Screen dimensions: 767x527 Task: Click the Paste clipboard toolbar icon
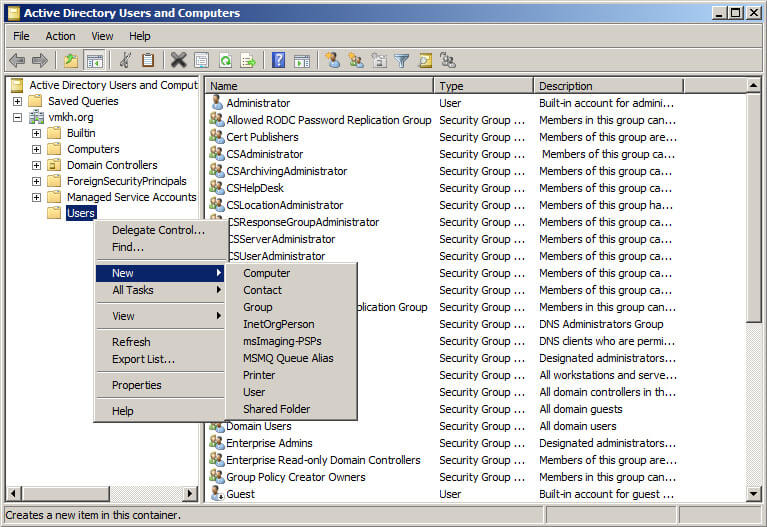tap(148, 60)
